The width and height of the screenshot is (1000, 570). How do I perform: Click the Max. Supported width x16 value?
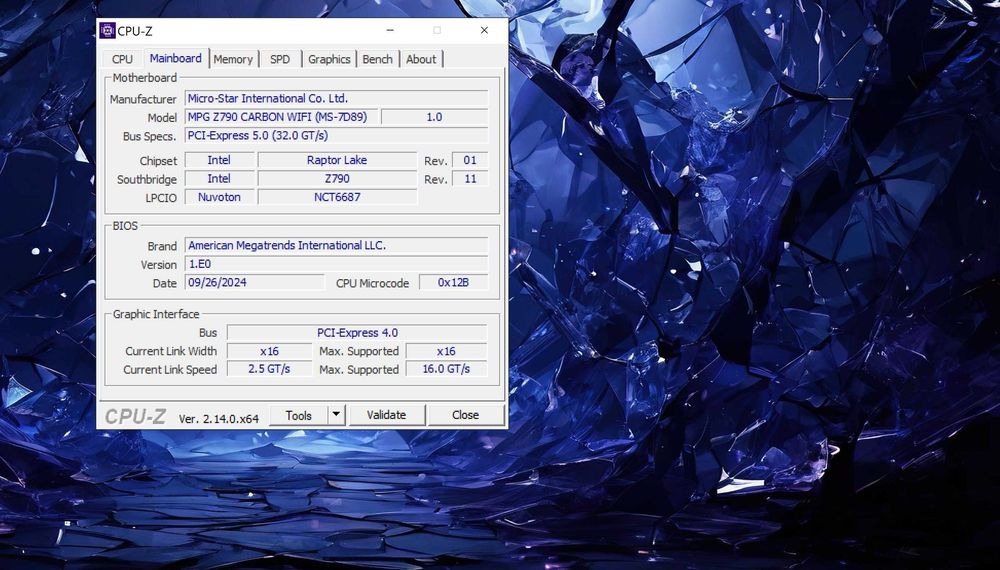pos(446,351)
